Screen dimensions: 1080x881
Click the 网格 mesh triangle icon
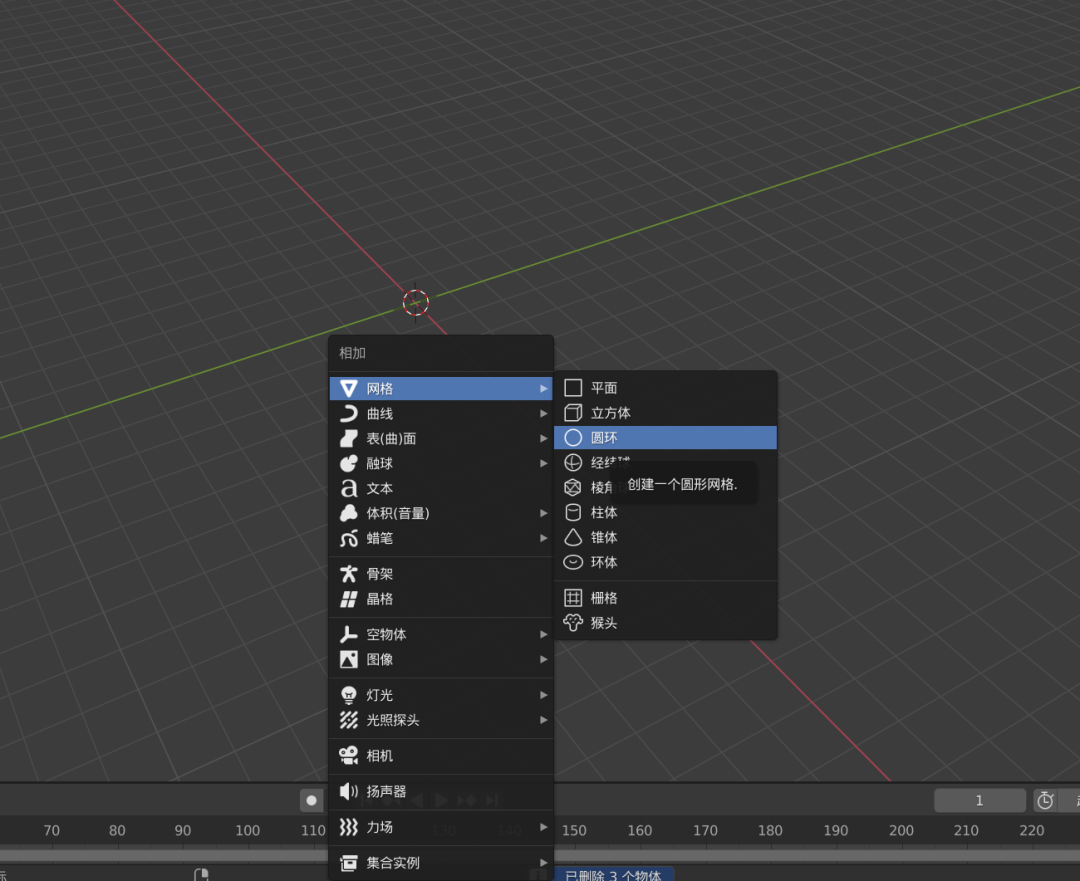(349, 388)
